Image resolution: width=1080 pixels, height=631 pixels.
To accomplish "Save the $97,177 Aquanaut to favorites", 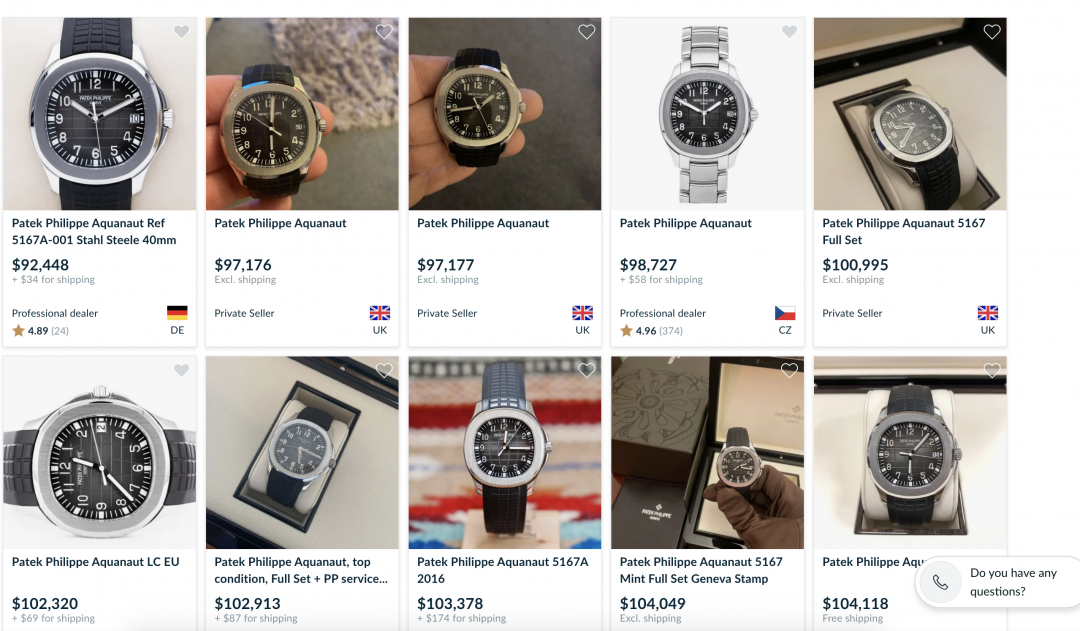I will pyautogui.click(x=587, y=32).
